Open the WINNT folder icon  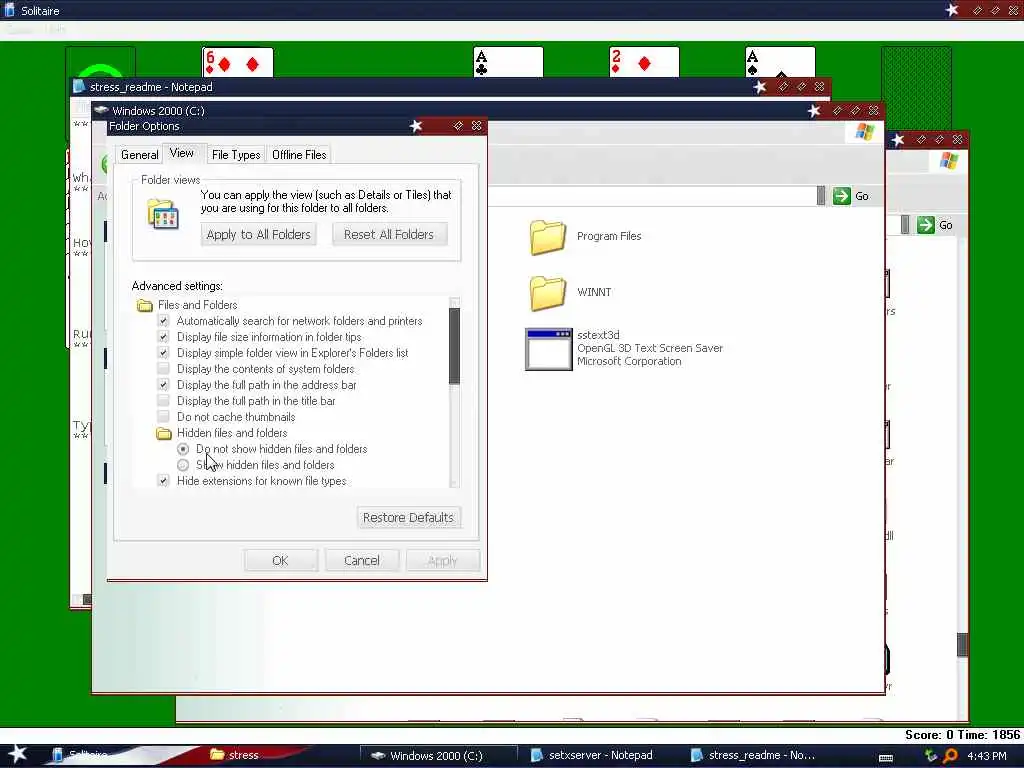click(x=548, y=293)
